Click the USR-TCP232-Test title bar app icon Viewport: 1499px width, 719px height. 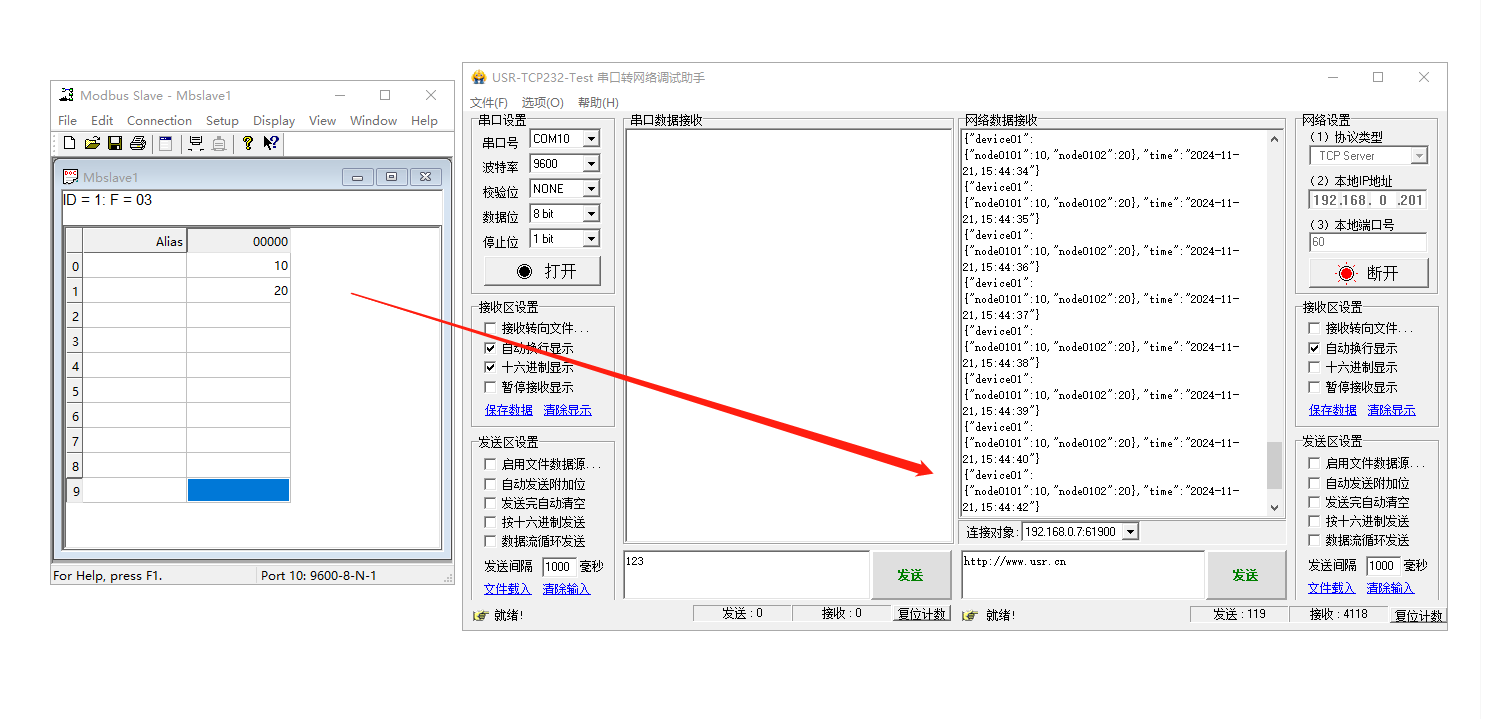coord(479,77)
